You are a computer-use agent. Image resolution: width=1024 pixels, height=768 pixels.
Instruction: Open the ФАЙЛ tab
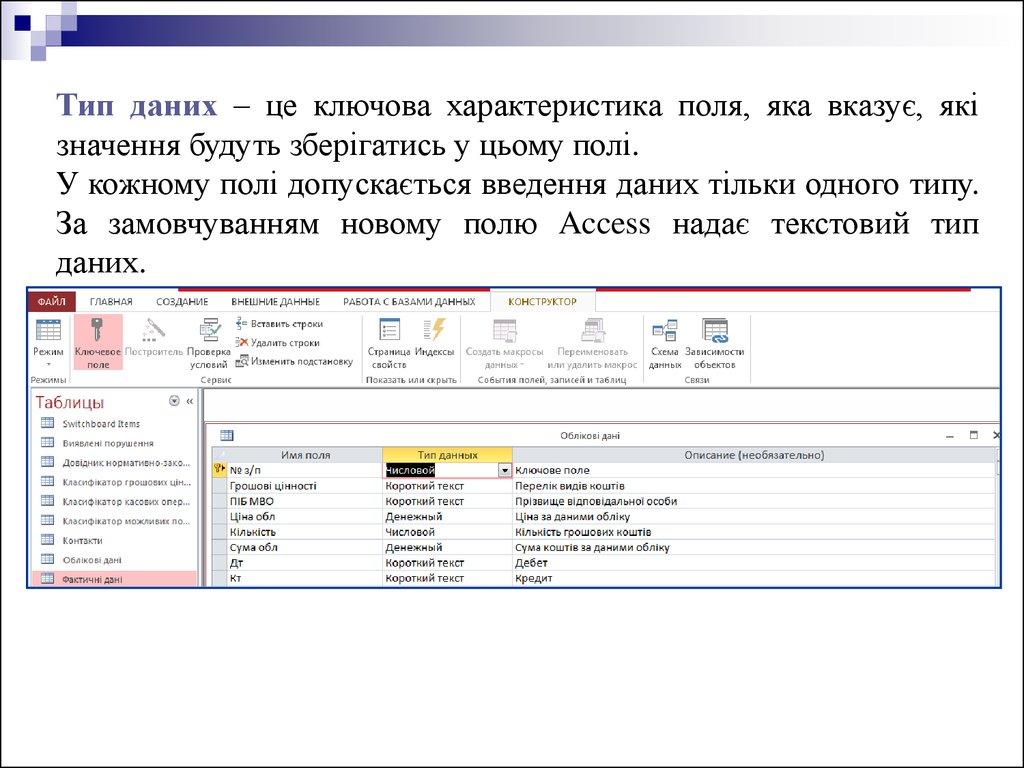click(51, 301)
